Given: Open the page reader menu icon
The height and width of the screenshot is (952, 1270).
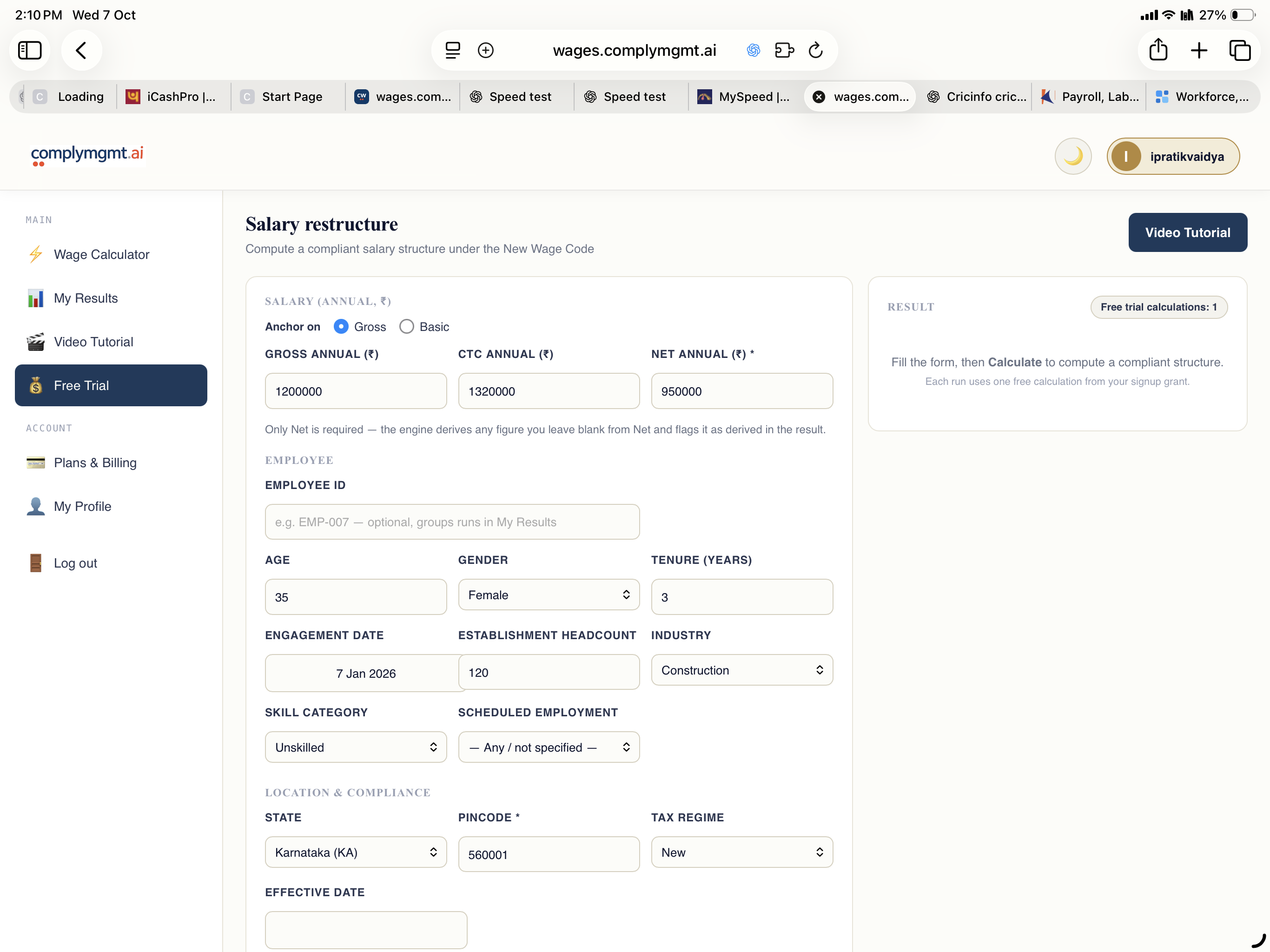Looking at the screenshot, I should click(452, 51).
